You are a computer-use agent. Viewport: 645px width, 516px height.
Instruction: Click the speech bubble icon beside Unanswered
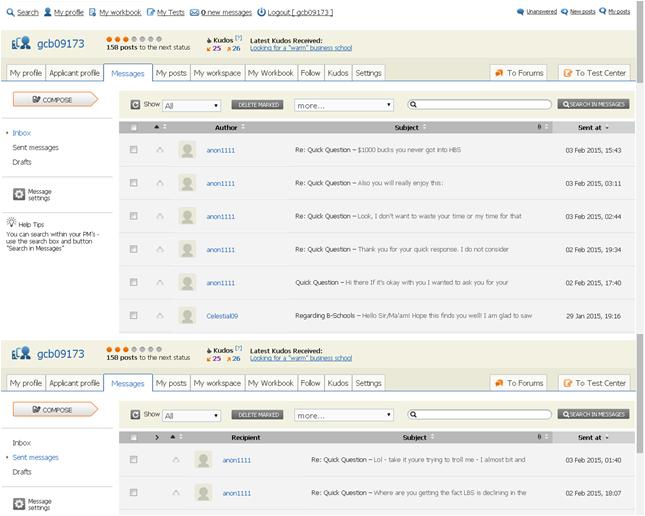[x=520, y=12]
